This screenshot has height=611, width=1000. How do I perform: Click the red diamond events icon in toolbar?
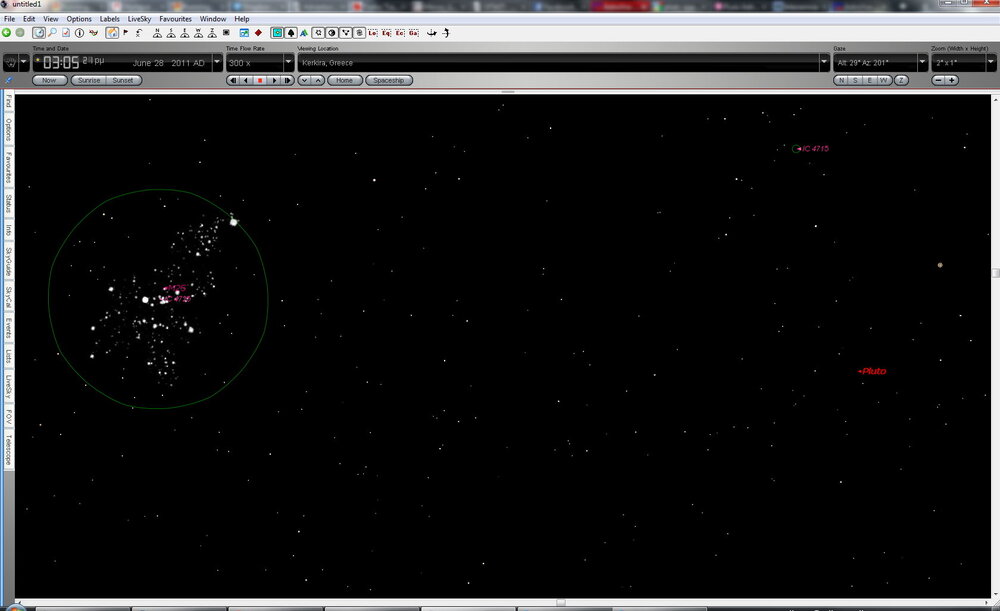pos(256,32)
